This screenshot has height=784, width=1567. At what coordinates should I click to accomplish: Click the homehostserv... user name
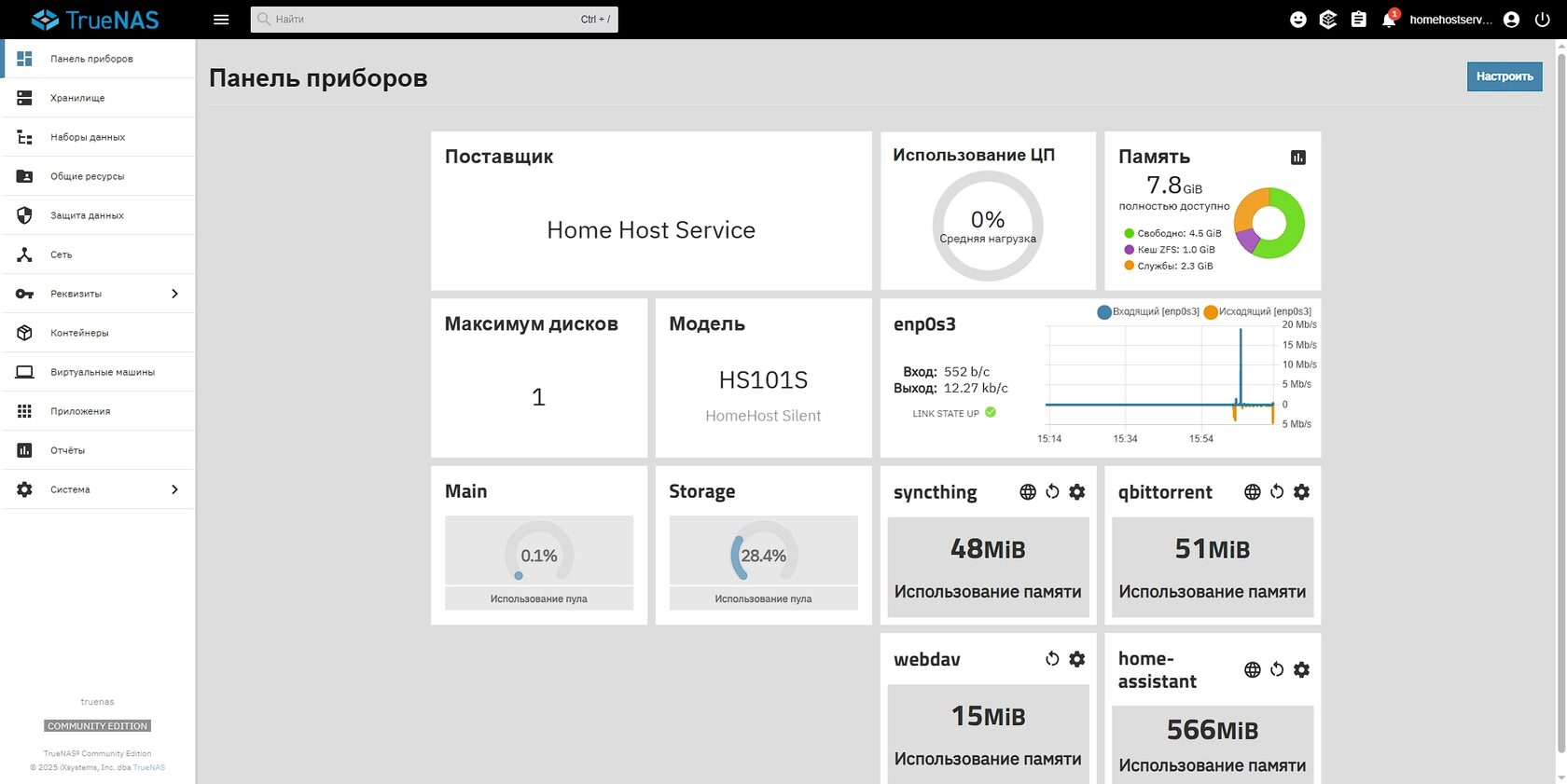[x=1451, y=20]
